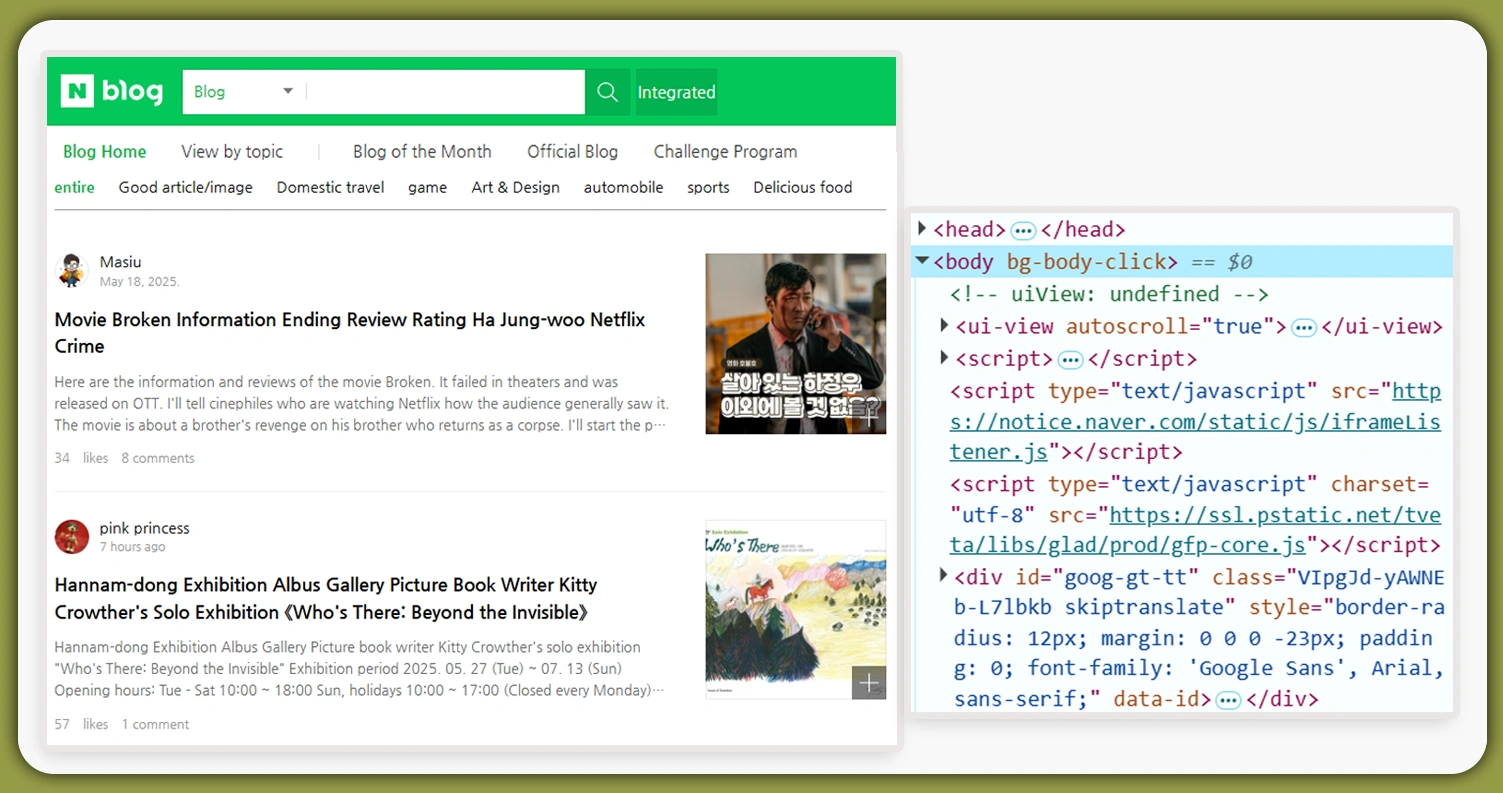
Task: Open the Ha Jung-woo movie thumbnail
Action: coord(795,344)
